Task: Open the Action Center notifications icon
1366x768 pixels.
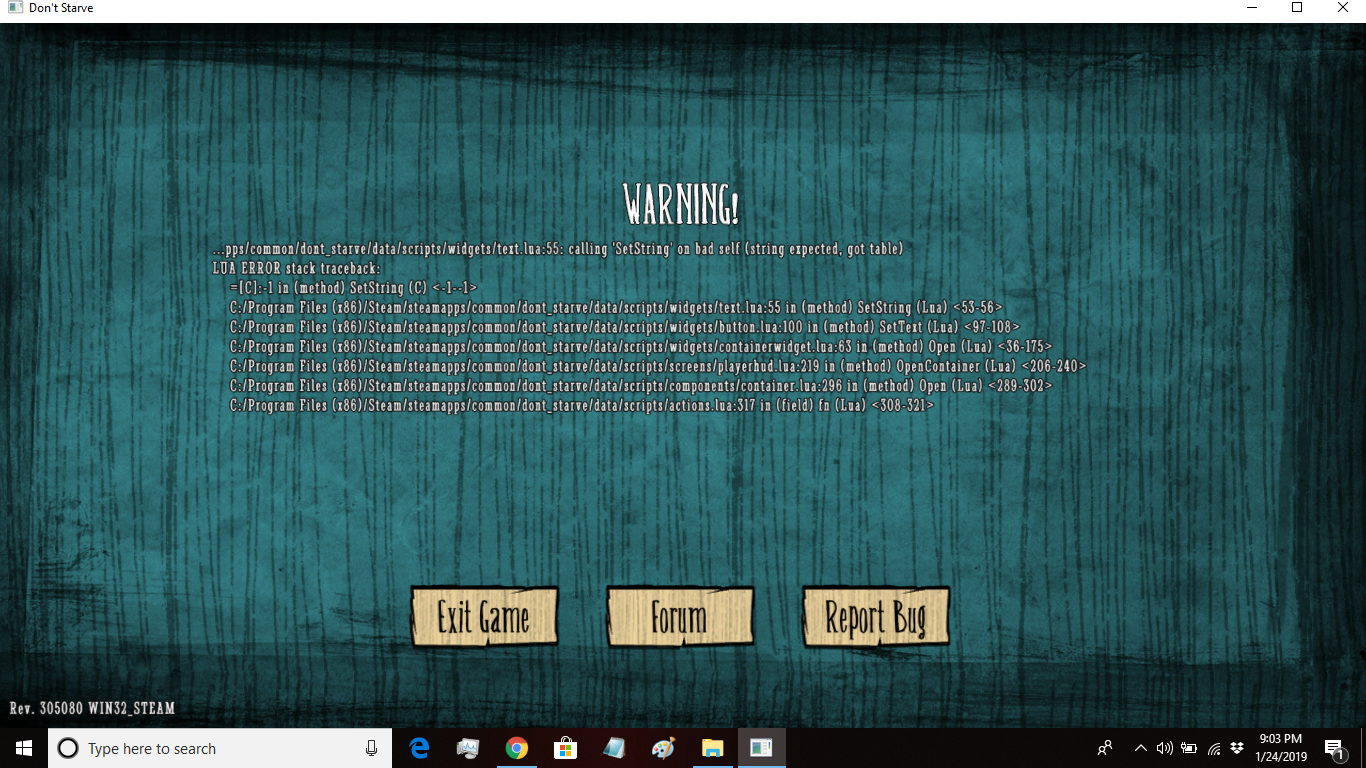Action: click(1335, 748)
